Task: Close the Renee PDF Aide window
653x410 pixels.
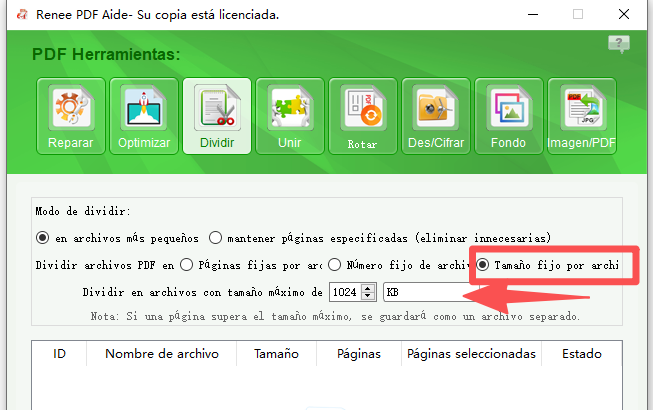Action: point(624,15)
